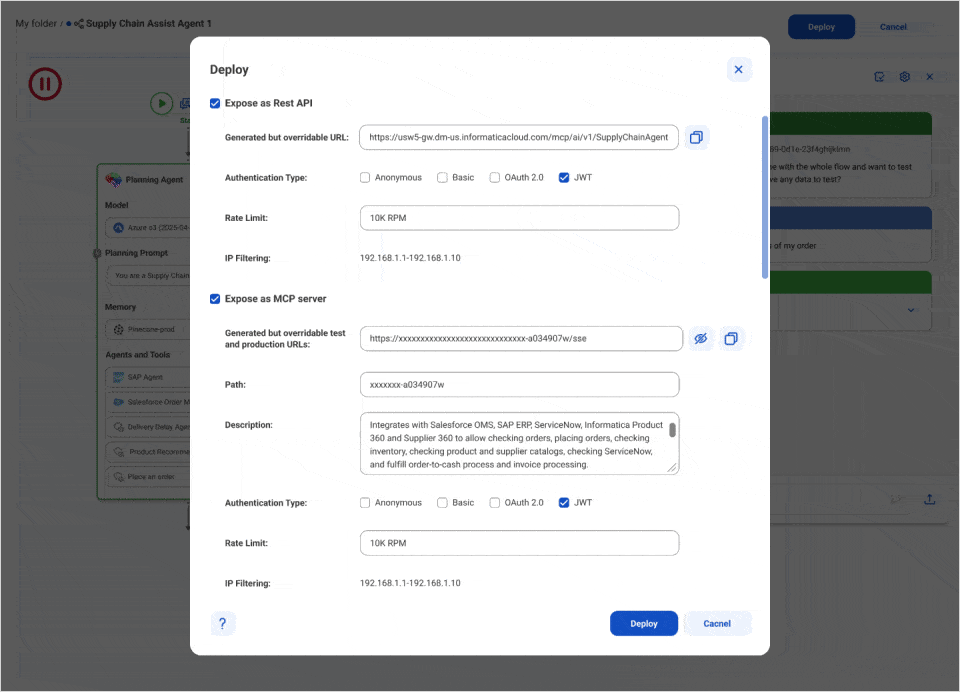Toggle JWT authentication for Rest API
Image resolution: width=960 pixels, height=692 pixels.
click(x=564, y=178)
